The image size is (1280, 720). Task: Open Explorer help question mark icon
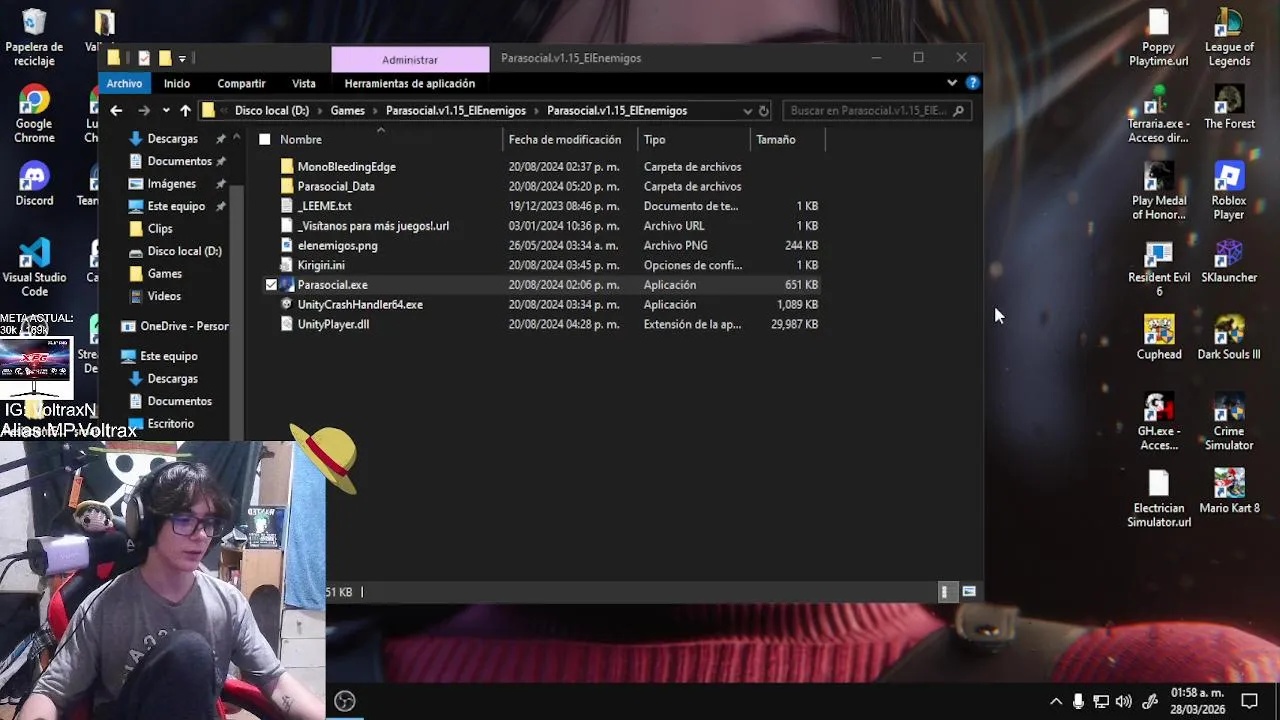tap(972, 83)
